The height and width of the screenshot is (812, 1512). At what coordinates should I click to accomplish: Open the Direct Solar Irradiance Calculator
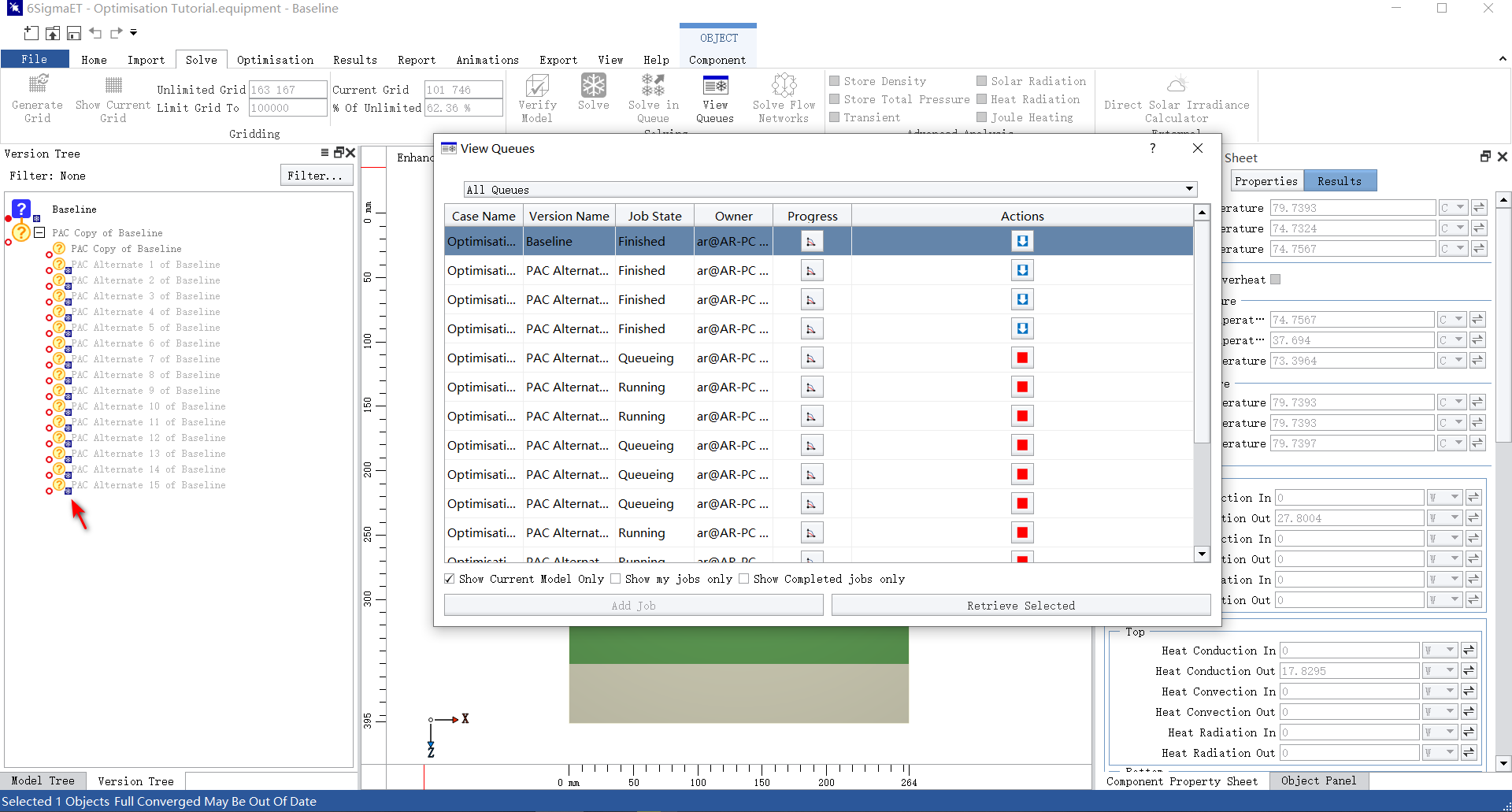pos(1177,85)
